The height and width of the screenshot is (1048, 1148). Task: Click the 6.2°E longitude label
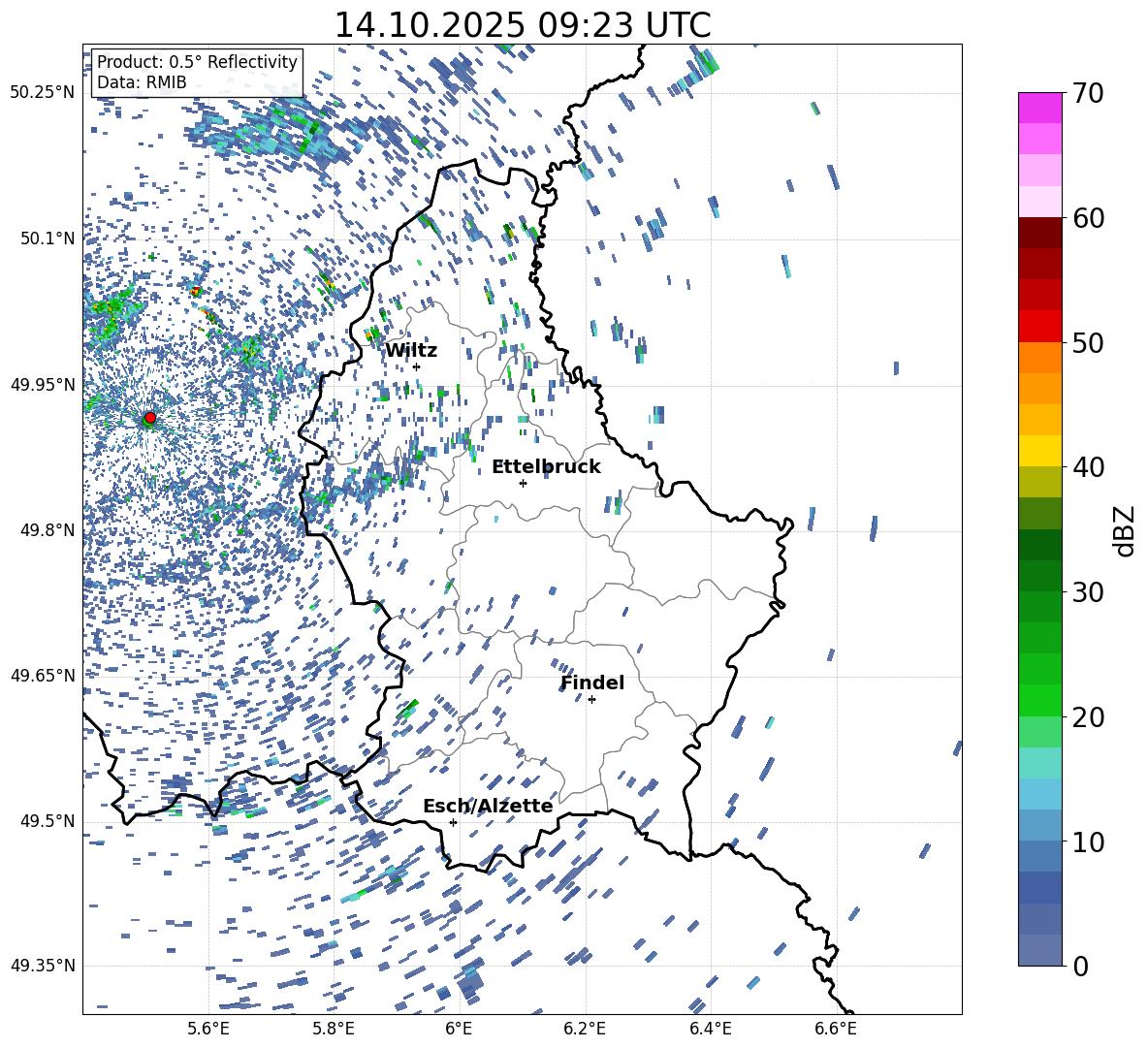(x=585, y=1029)
